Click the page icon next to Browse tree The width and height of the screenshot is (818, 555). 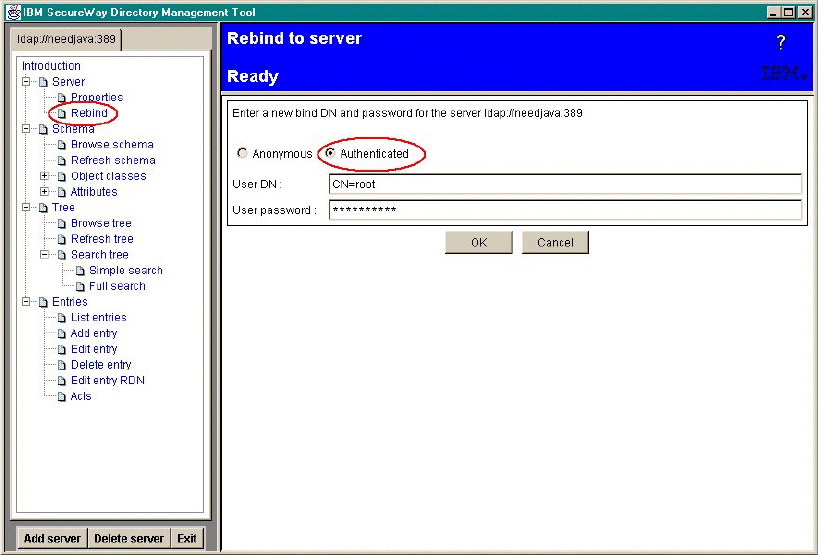click(x=62, y=224)
